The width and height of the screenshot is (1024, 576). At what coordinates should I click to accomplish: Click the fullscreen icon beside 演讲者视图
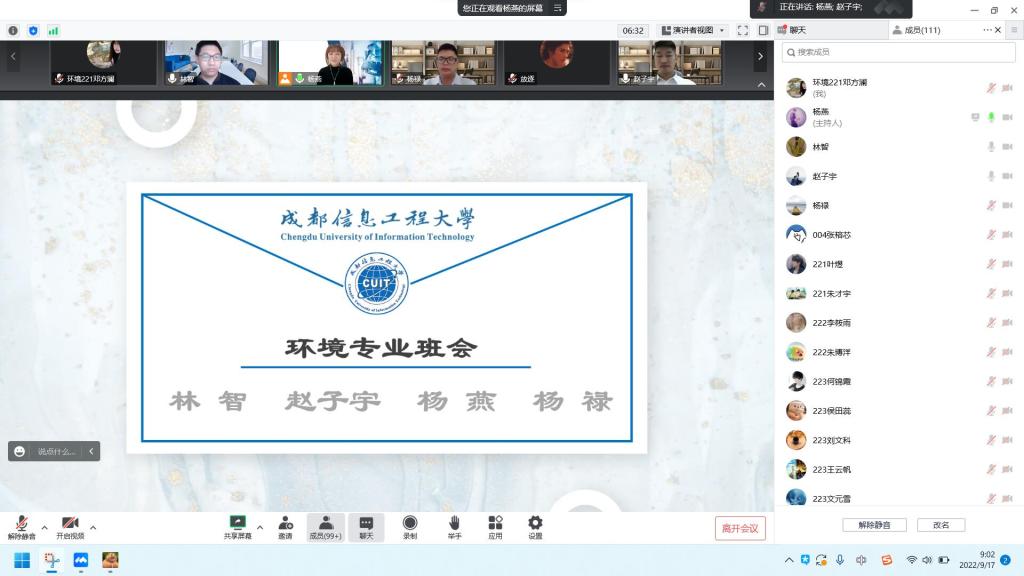pos(742,30)
